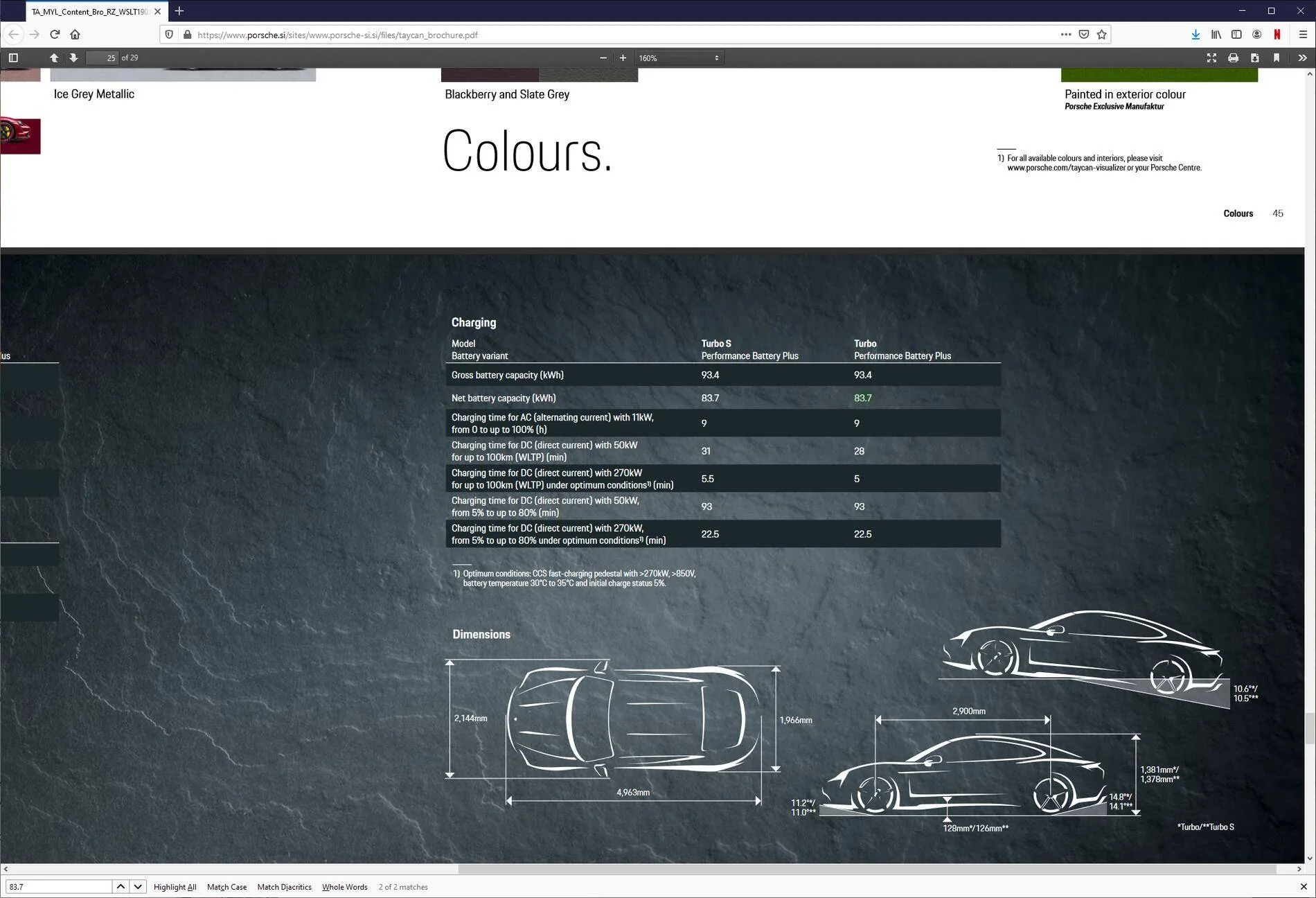1316x898 pixels.
Task: Find next match arrow
Action: tap(138, 886)
